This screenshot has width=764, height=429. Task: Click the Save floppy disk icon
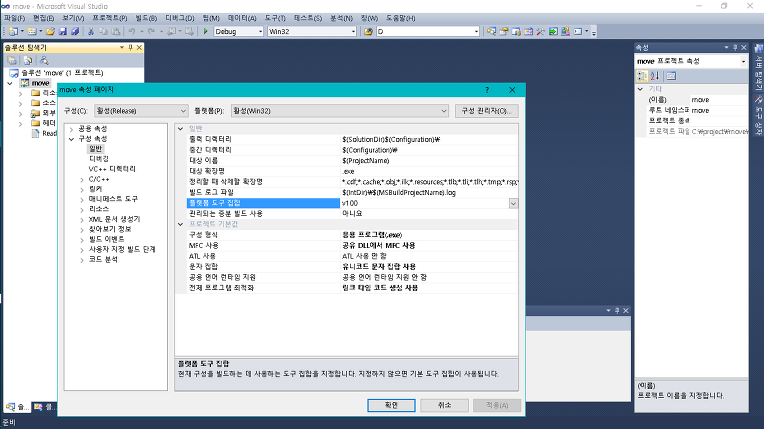tap(63, 31)
